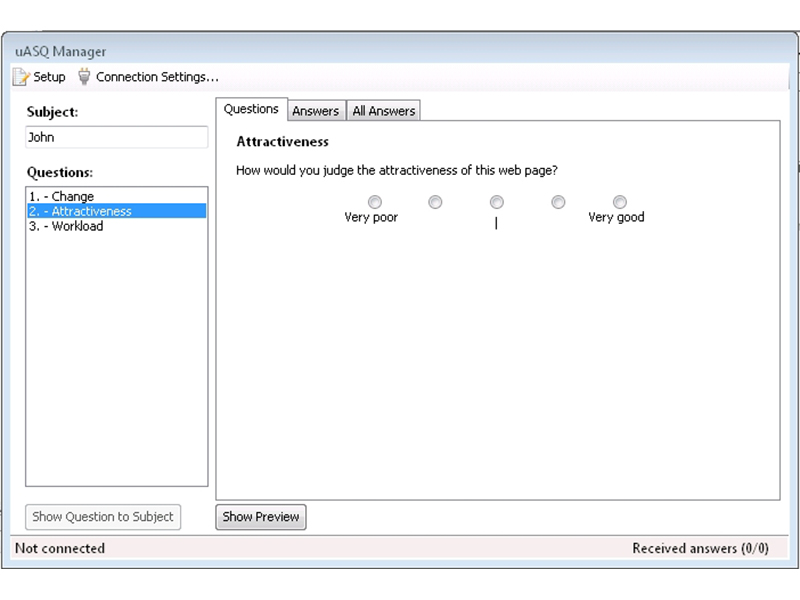Screen dimensions: 800x600
Task: Click the Not connected status text
Action: (x=60, y=548)
